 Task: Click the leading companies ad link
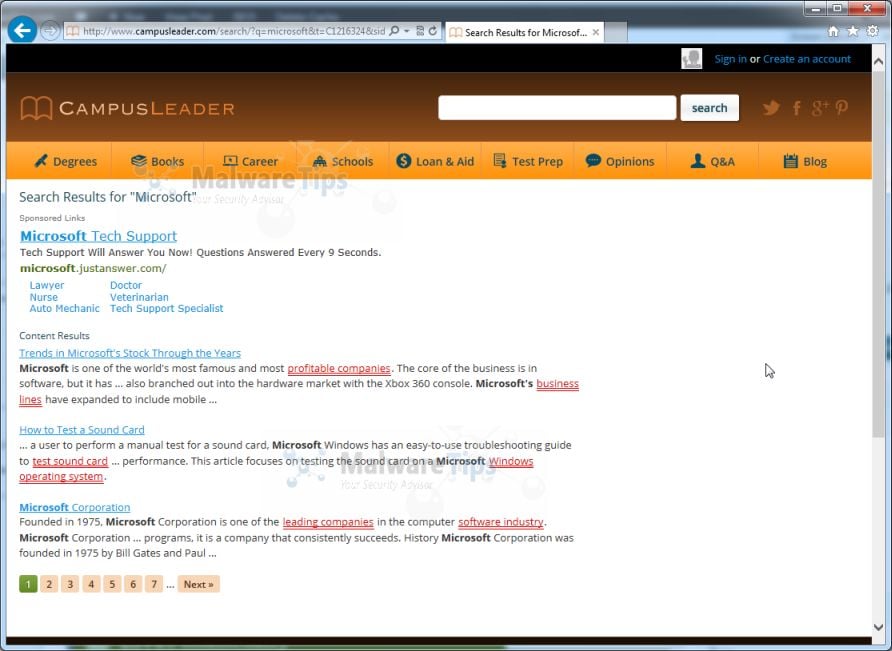pos(328,522)
